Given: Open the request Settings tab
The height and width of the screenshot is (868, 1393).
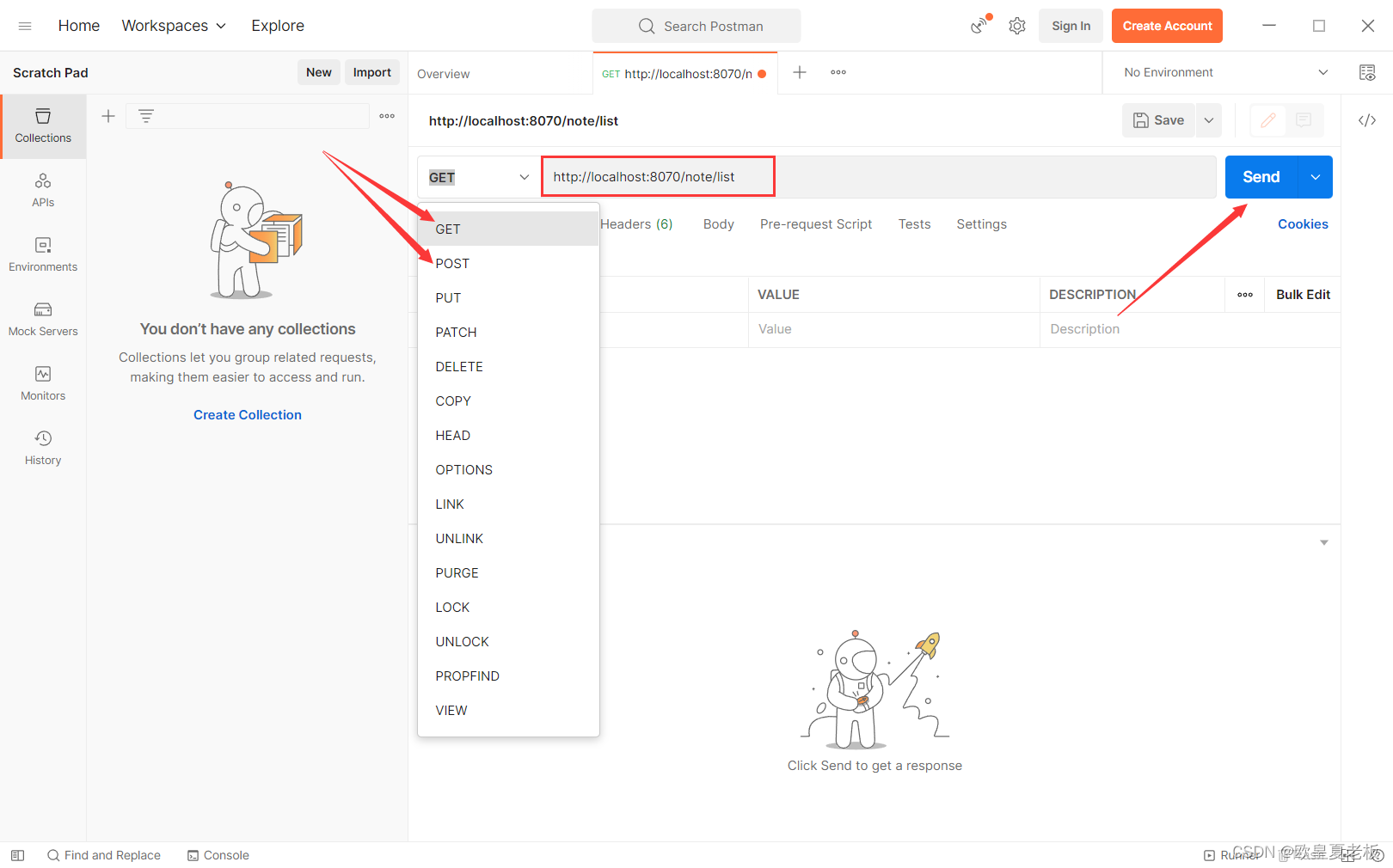Looking at the screenshot, I should coord(982,224).
